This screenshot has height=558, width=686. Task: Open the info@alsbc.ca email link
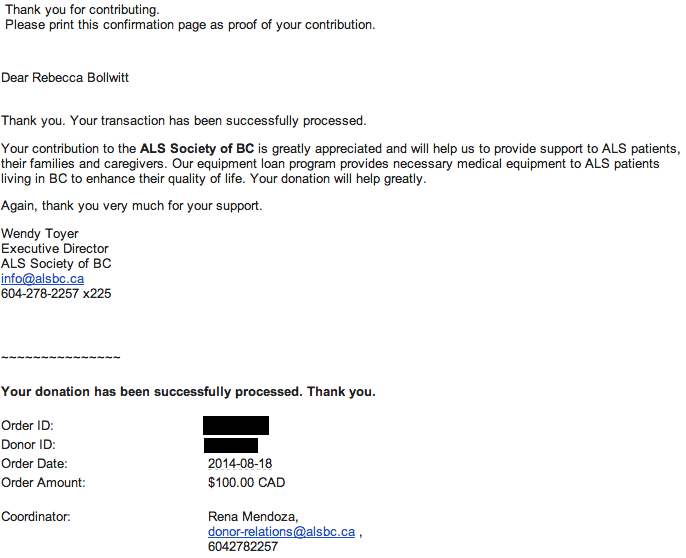click(42, 279)
